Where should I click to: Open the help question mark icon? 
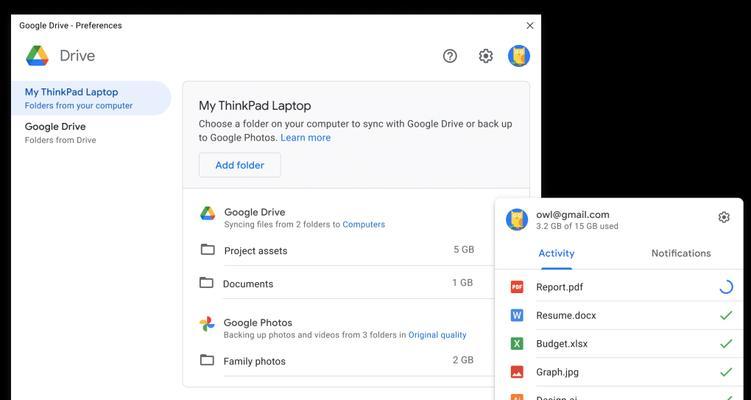pyautogui.click(x=449, y=56)
